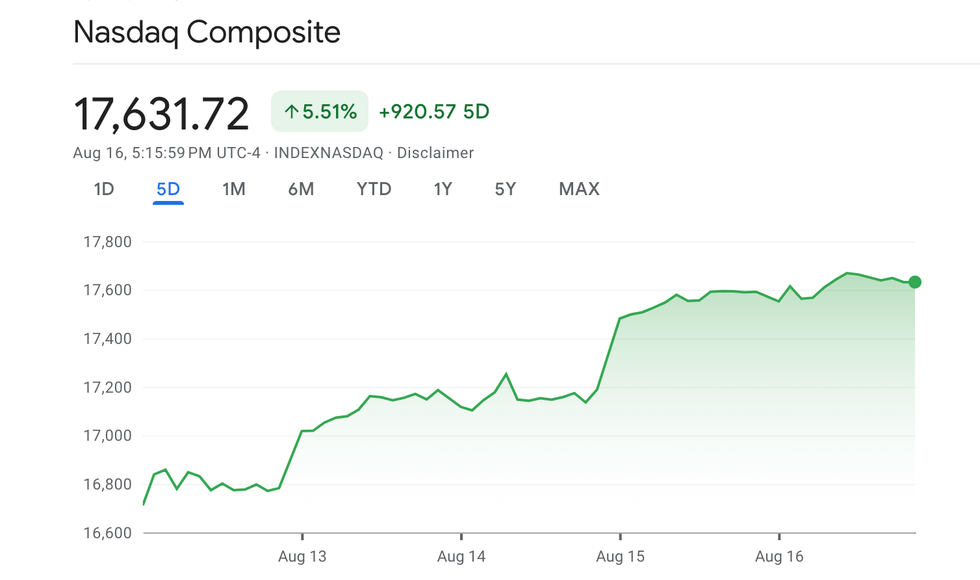The image size is (980, 580).
Task: Click the 17,800 y-axis label
Action: click(x=105, y=242)
